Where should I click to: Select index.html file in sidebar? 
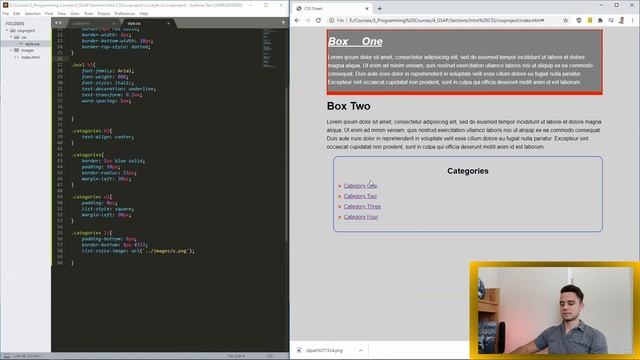(x=31, y=57)
